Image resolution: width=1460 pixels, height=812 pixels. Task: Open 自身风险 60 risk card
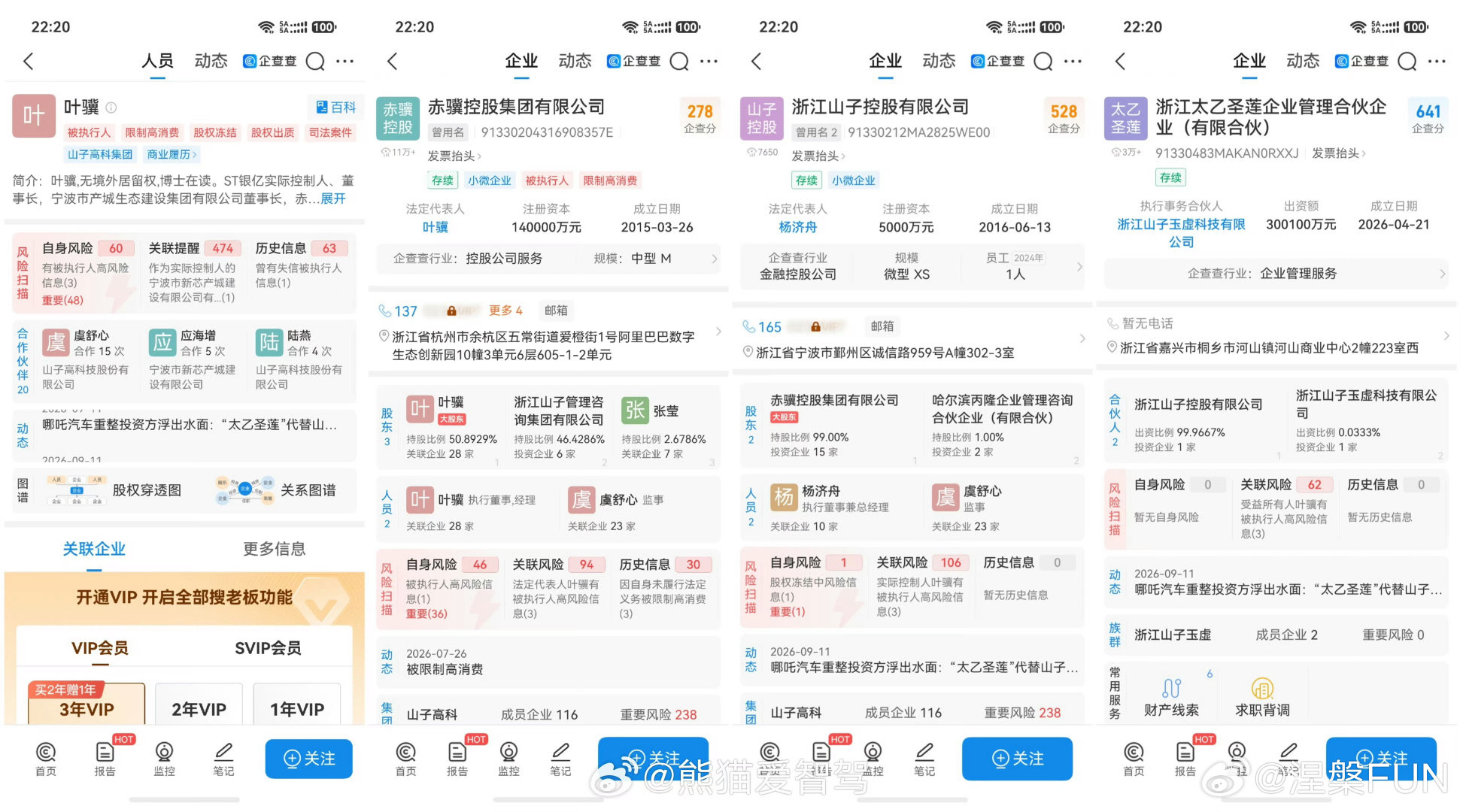pyautogui.click(x=88, y=272)
